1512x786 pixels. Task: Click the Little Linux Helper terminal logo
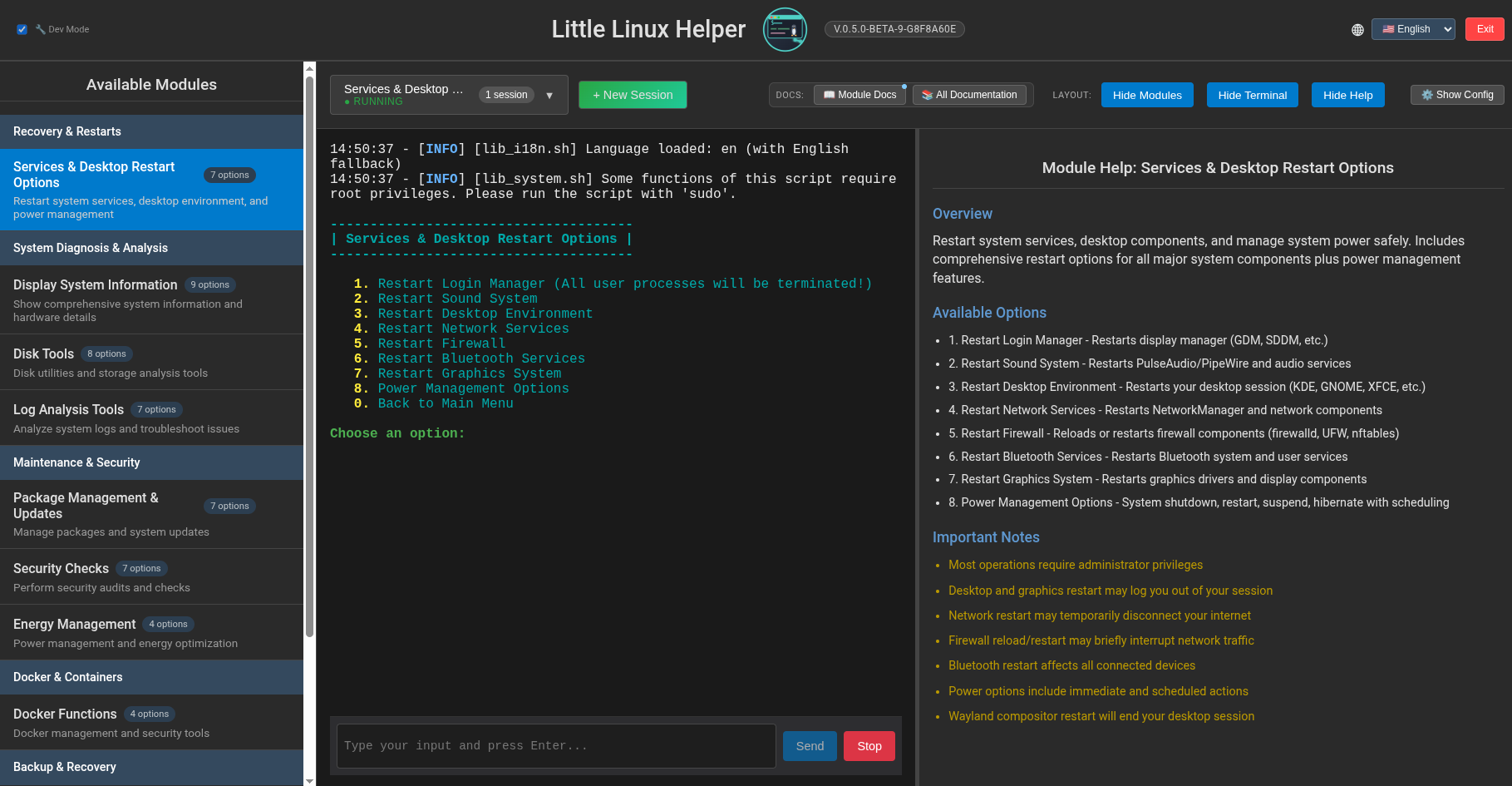click(x=785, y=29)
